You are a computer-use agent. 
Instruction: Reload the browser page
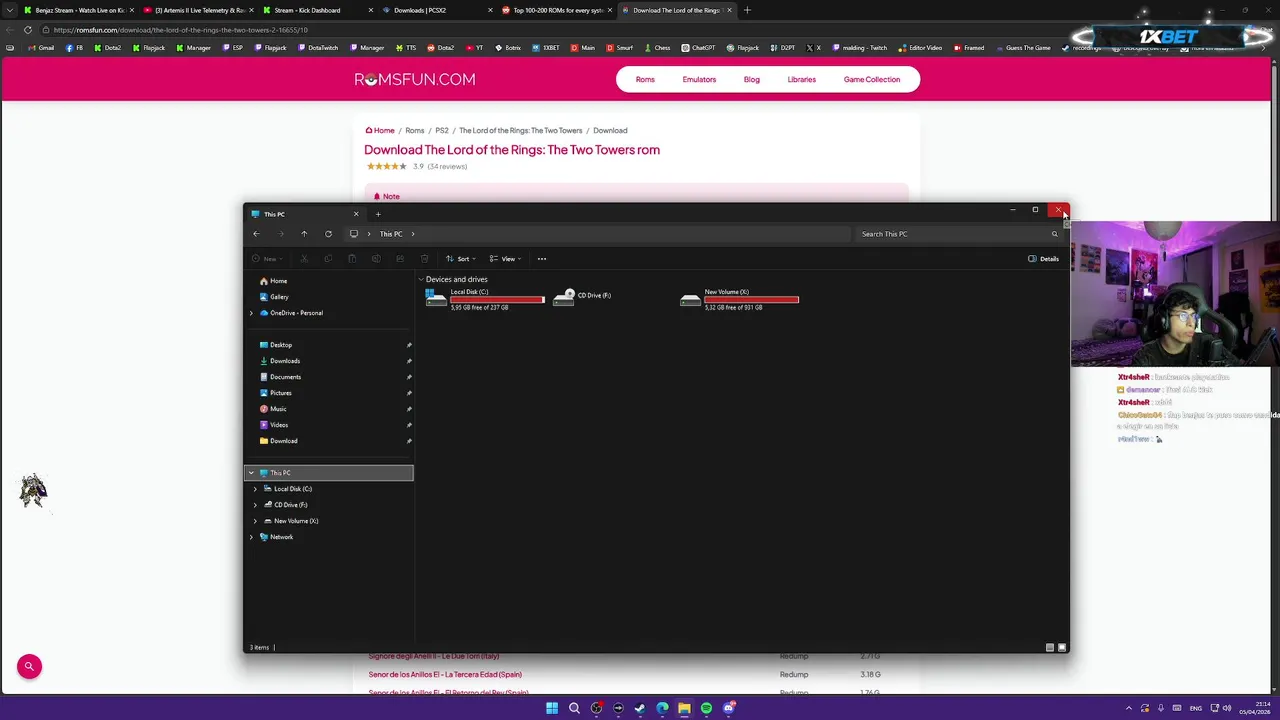(x=27, y=30)
